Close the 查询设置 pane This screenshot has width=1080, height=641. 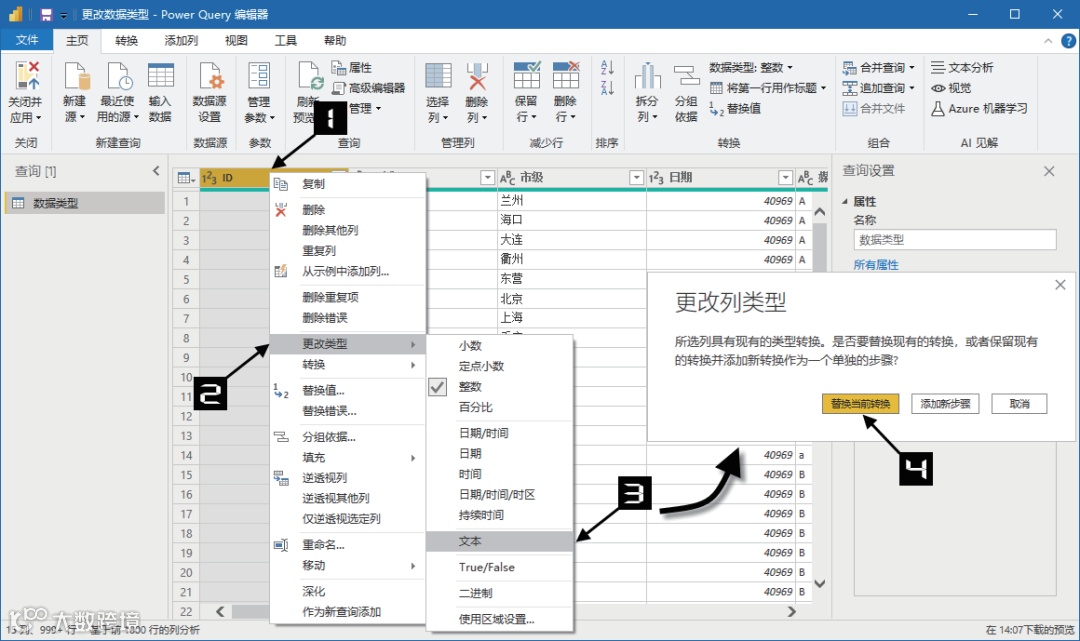click(1049, 171)
